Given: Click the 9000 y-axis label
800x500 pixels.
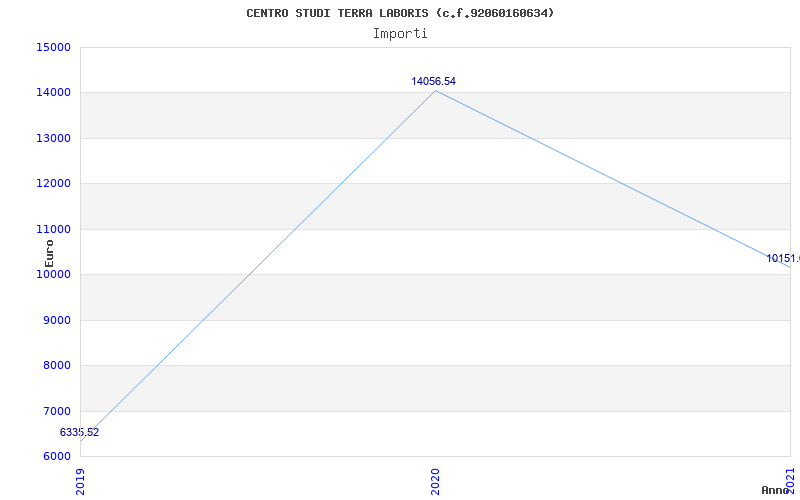Looking at the screenshot, I should tap(57, 320).
